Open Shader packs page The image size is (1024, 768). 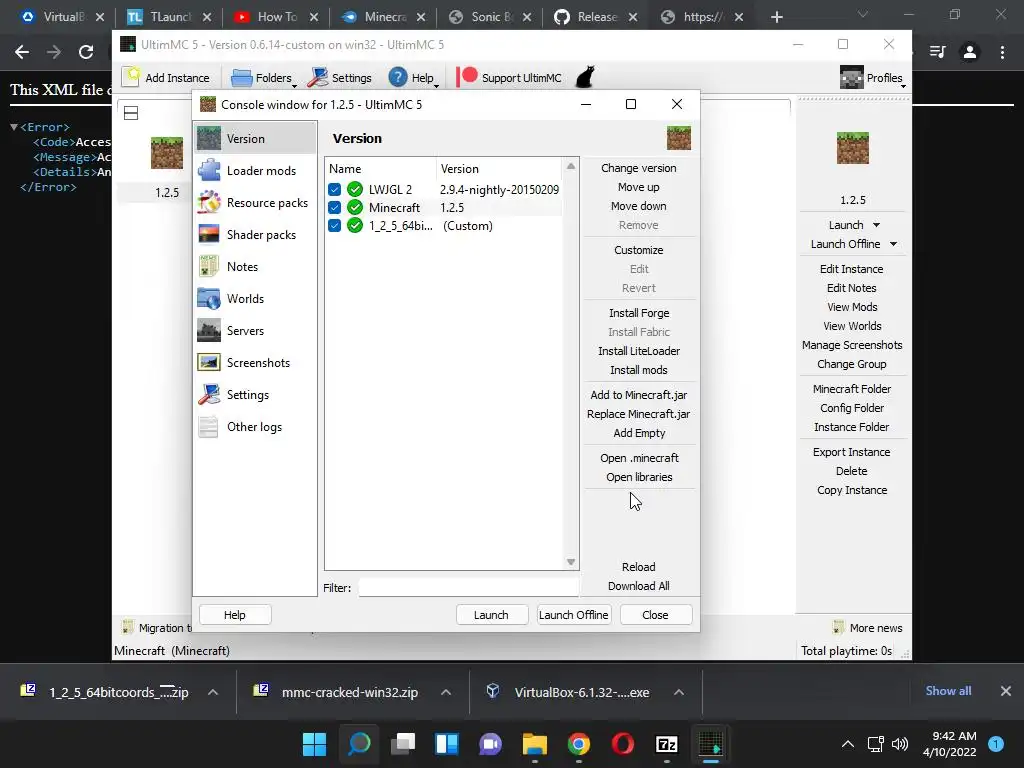tap(255, 234)
